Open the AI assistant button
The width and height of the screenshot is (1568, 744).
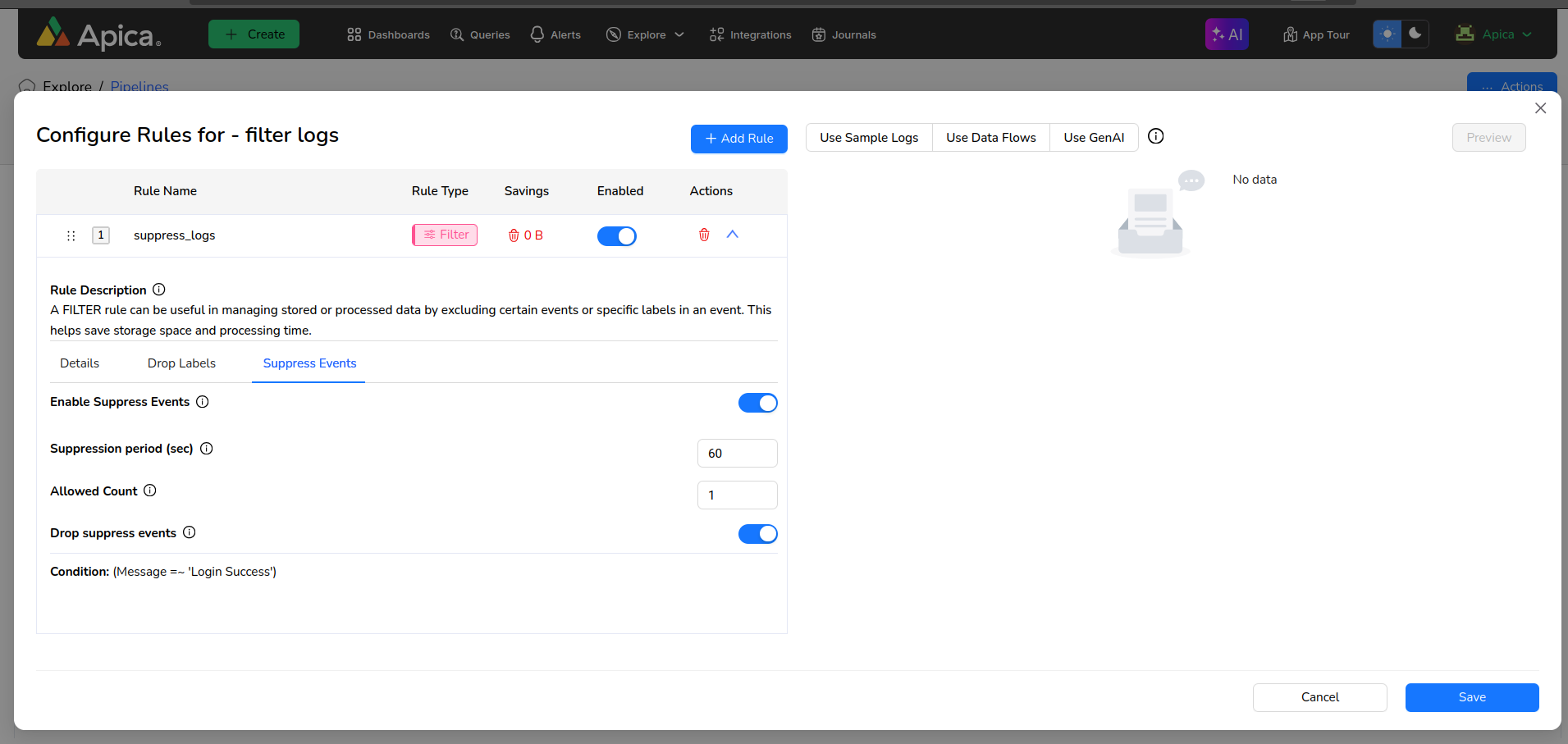[1226, 34]
